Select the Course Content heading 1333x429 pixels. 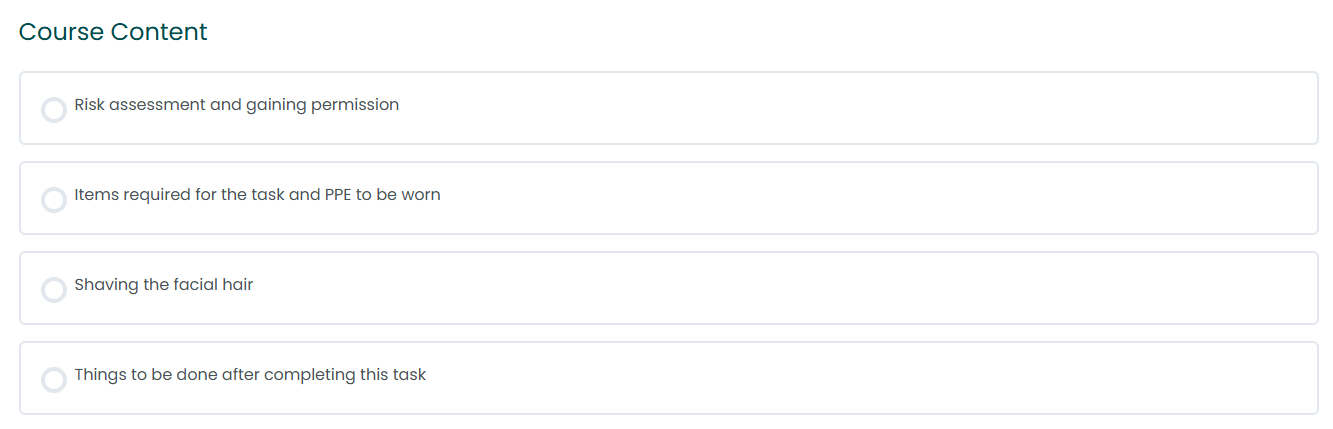[x=113, y=32]
